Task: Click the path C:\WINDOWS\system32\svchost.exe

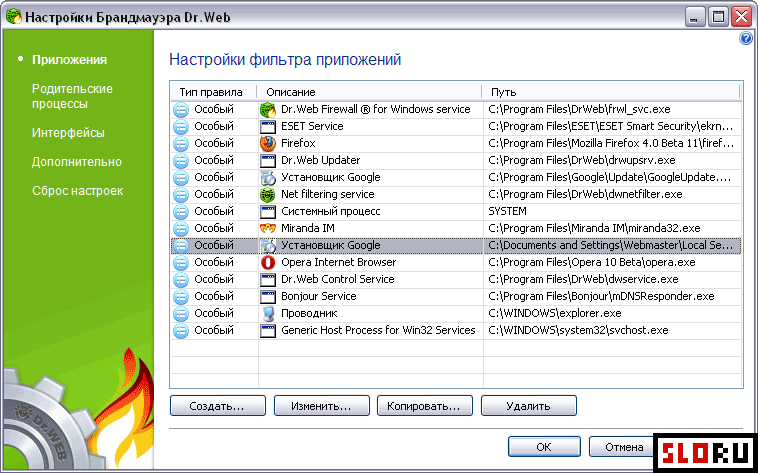Action: point(578,331)
